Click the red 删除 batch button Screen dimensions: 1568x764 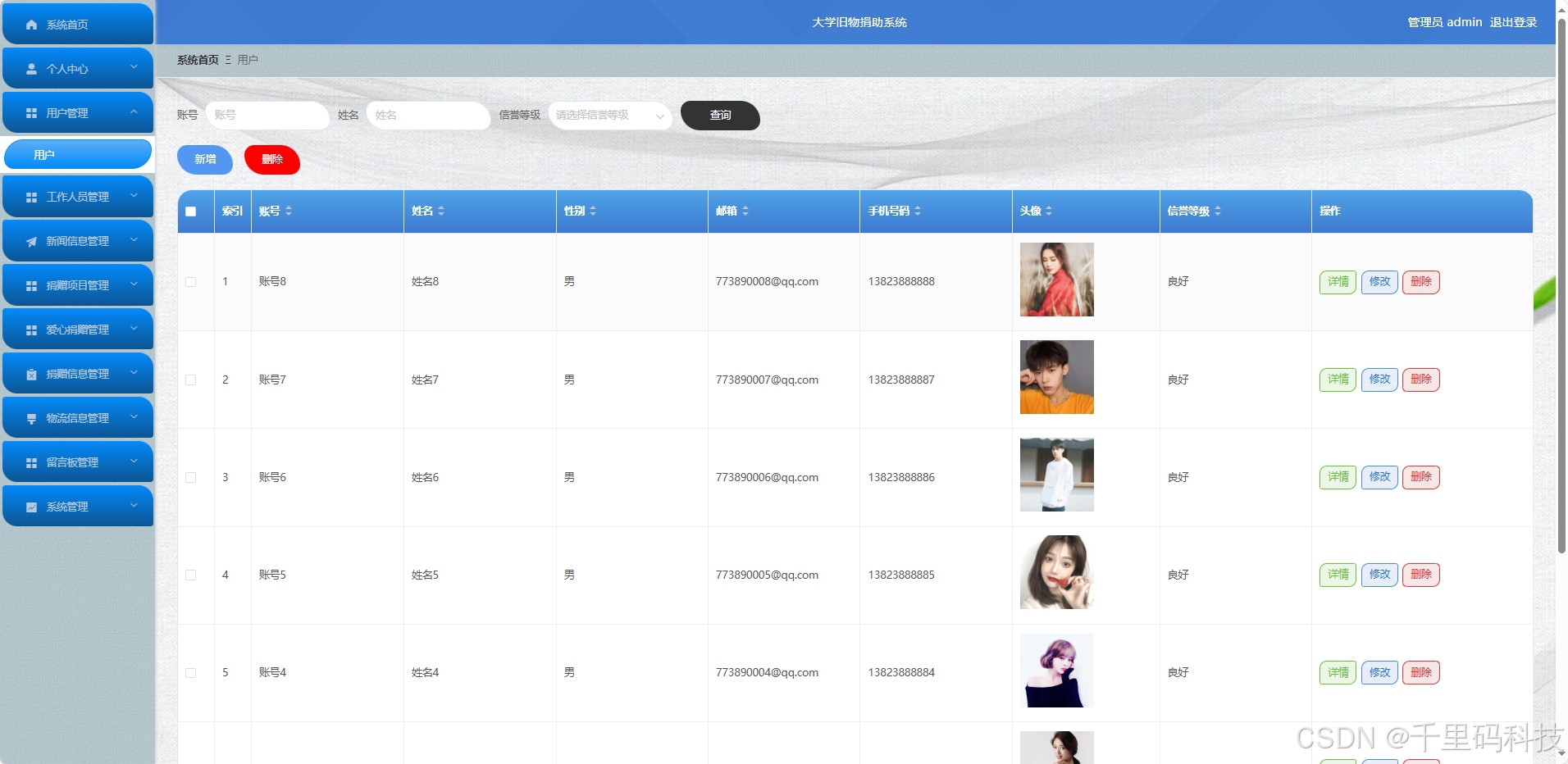pos(272,160)
